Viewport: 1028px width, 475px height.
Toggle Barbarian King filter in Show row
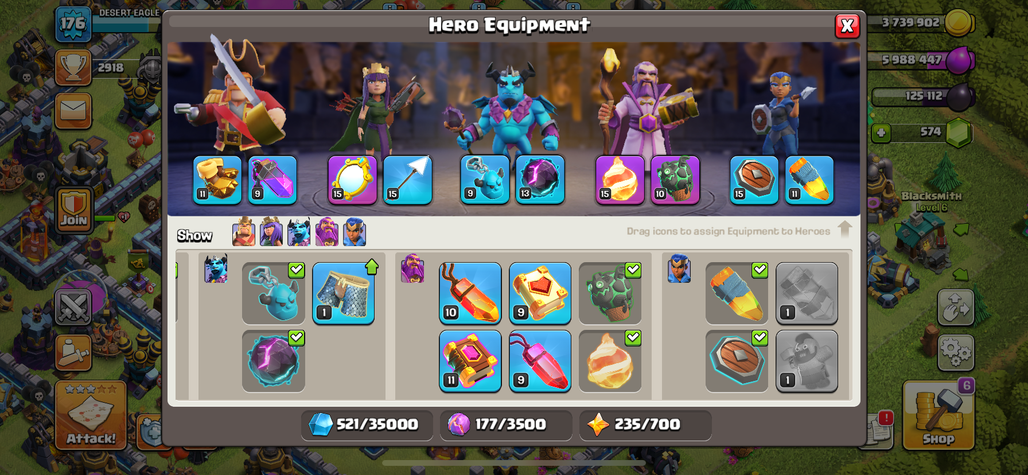[x=243, y=233]
